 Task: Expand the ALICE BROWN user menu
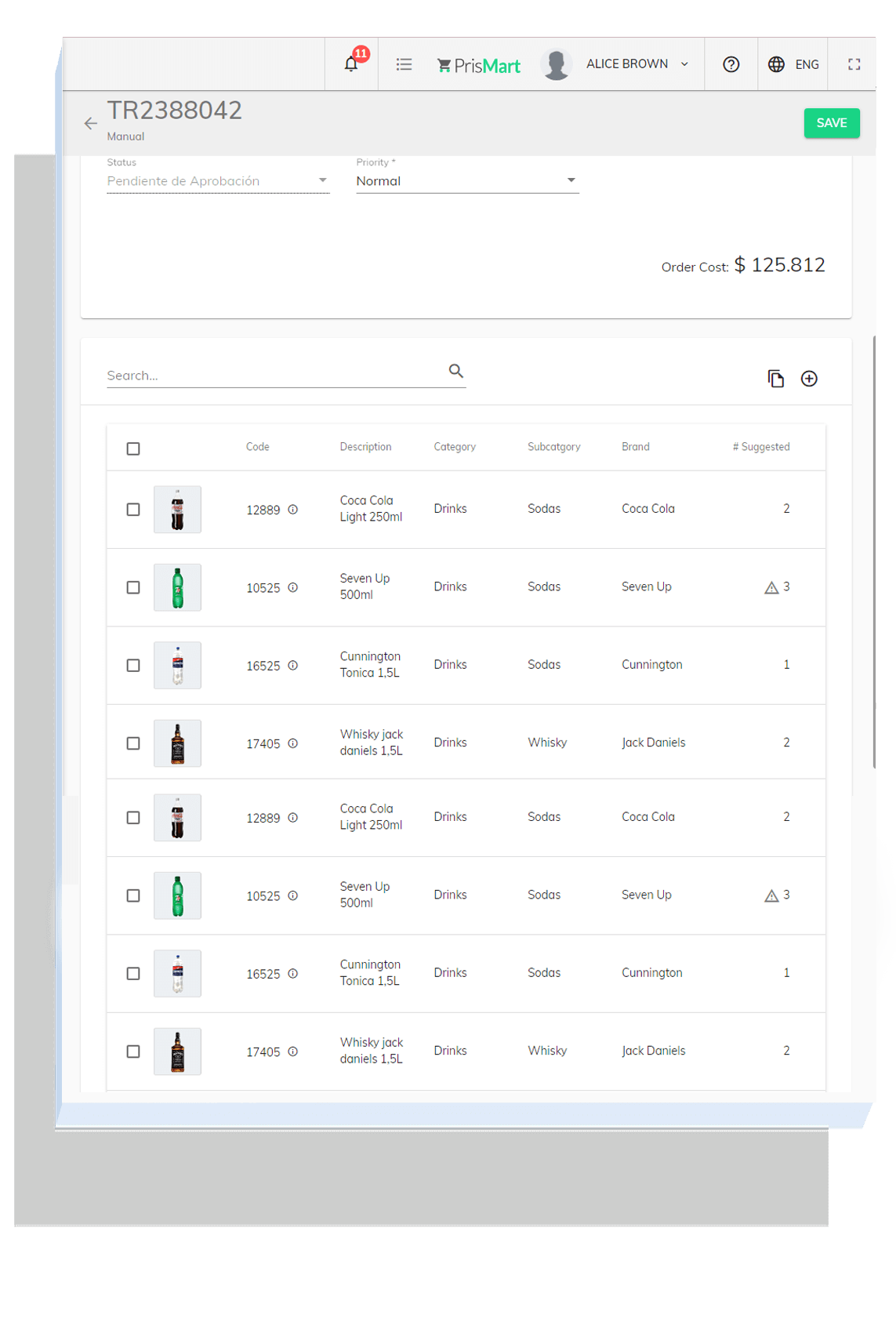(637, 64)
